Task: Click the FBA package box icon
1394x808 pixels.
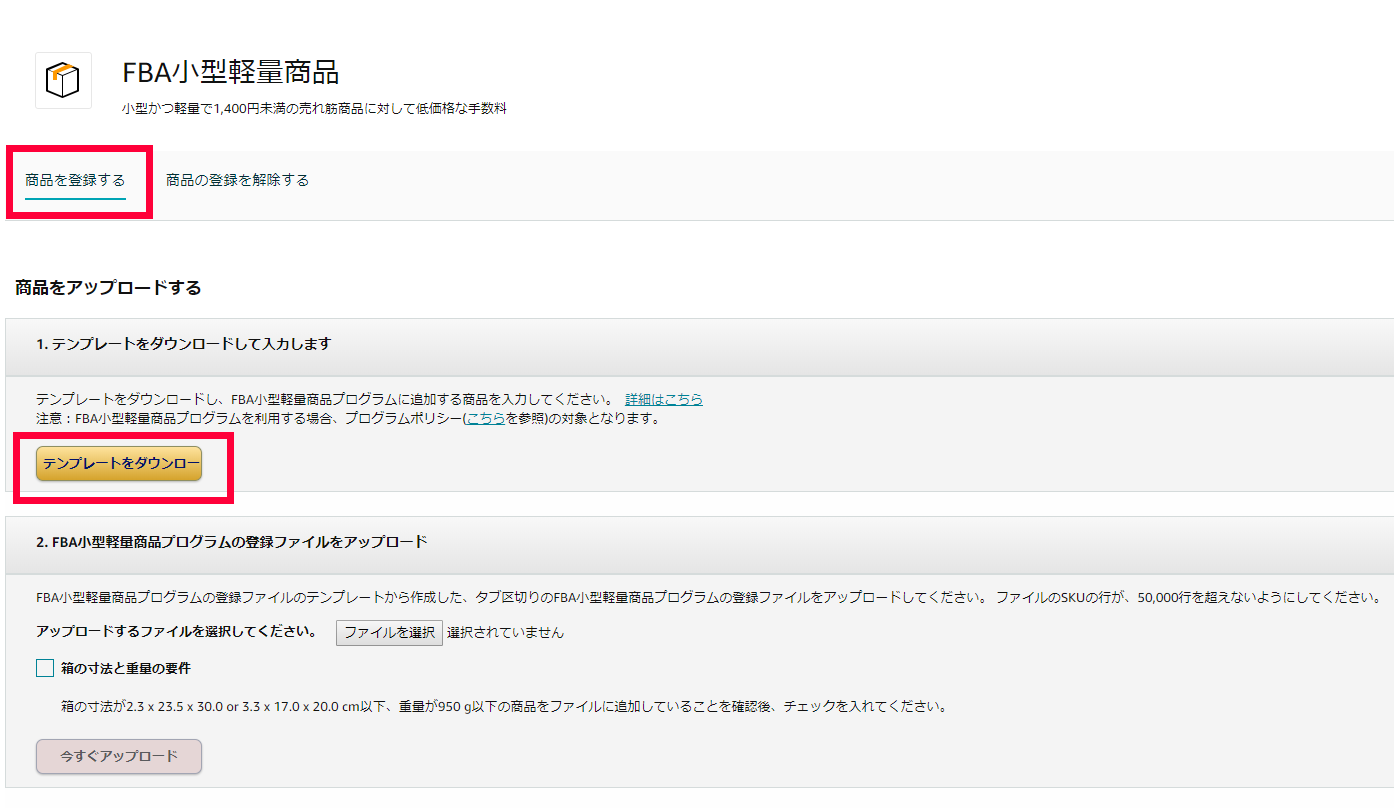Action: 63,80
